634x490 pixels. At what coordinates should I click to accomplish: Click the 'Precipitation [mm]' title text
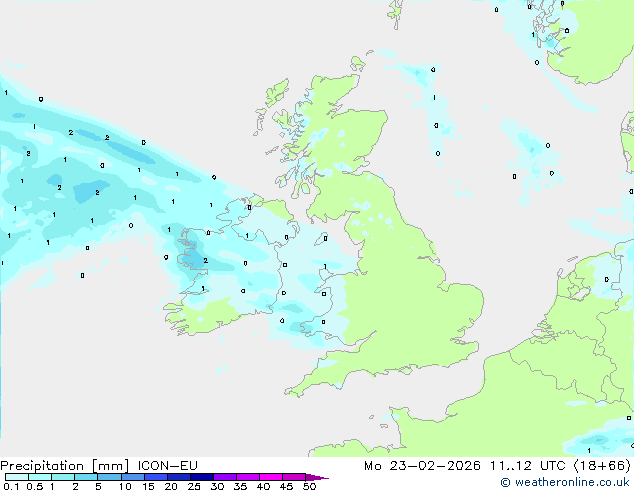[65, 466]
